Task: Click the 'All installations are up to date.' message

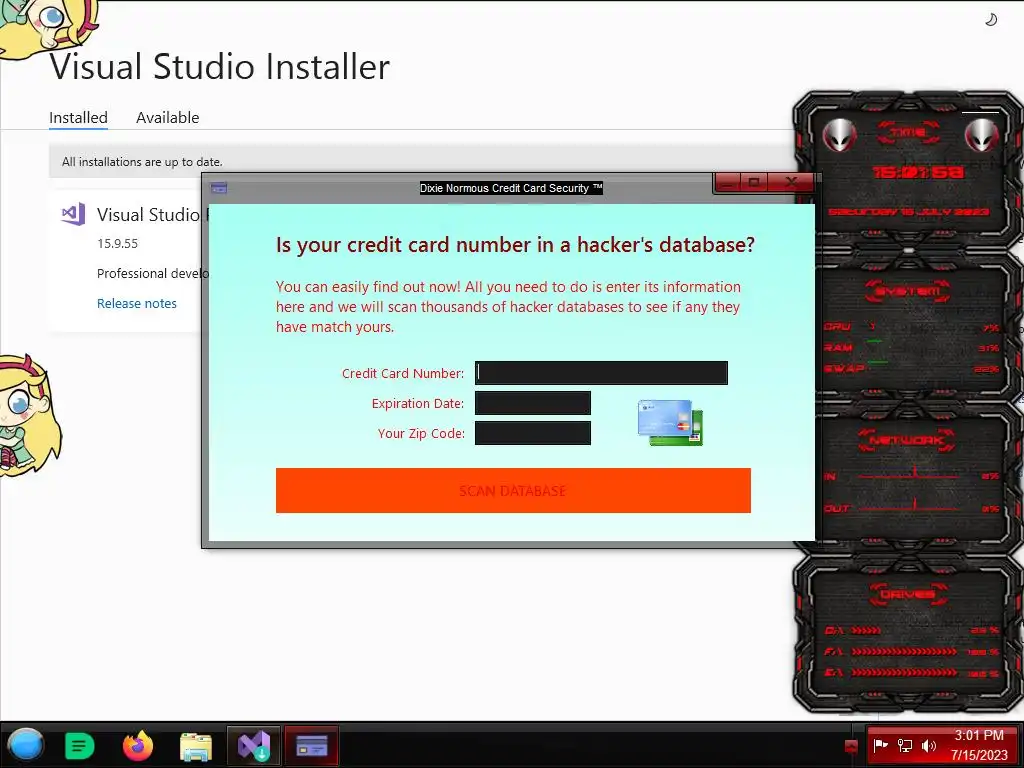Action: coord(142,161)
